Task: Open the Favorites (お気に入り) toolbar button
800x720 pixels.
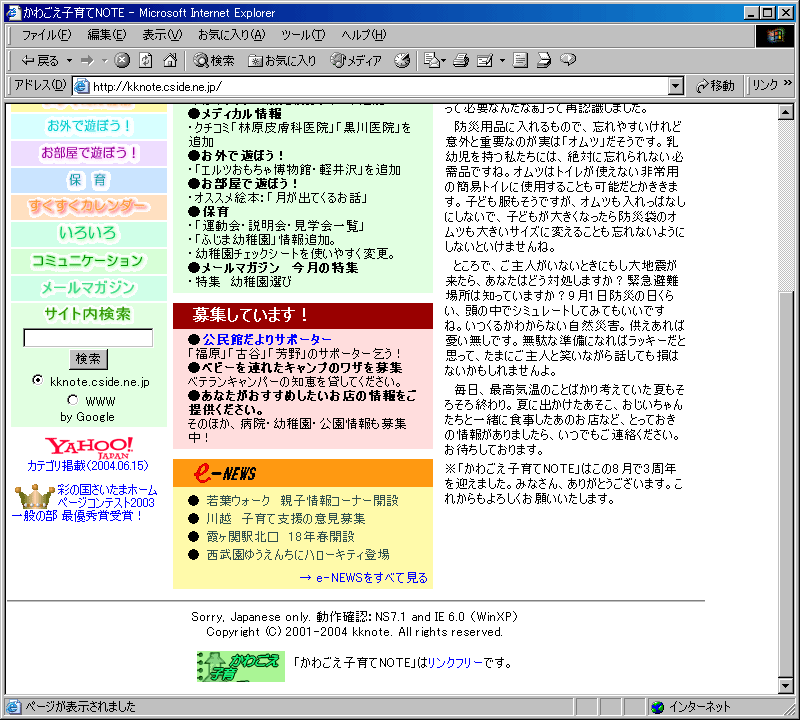Action: [x=282, y=61]
